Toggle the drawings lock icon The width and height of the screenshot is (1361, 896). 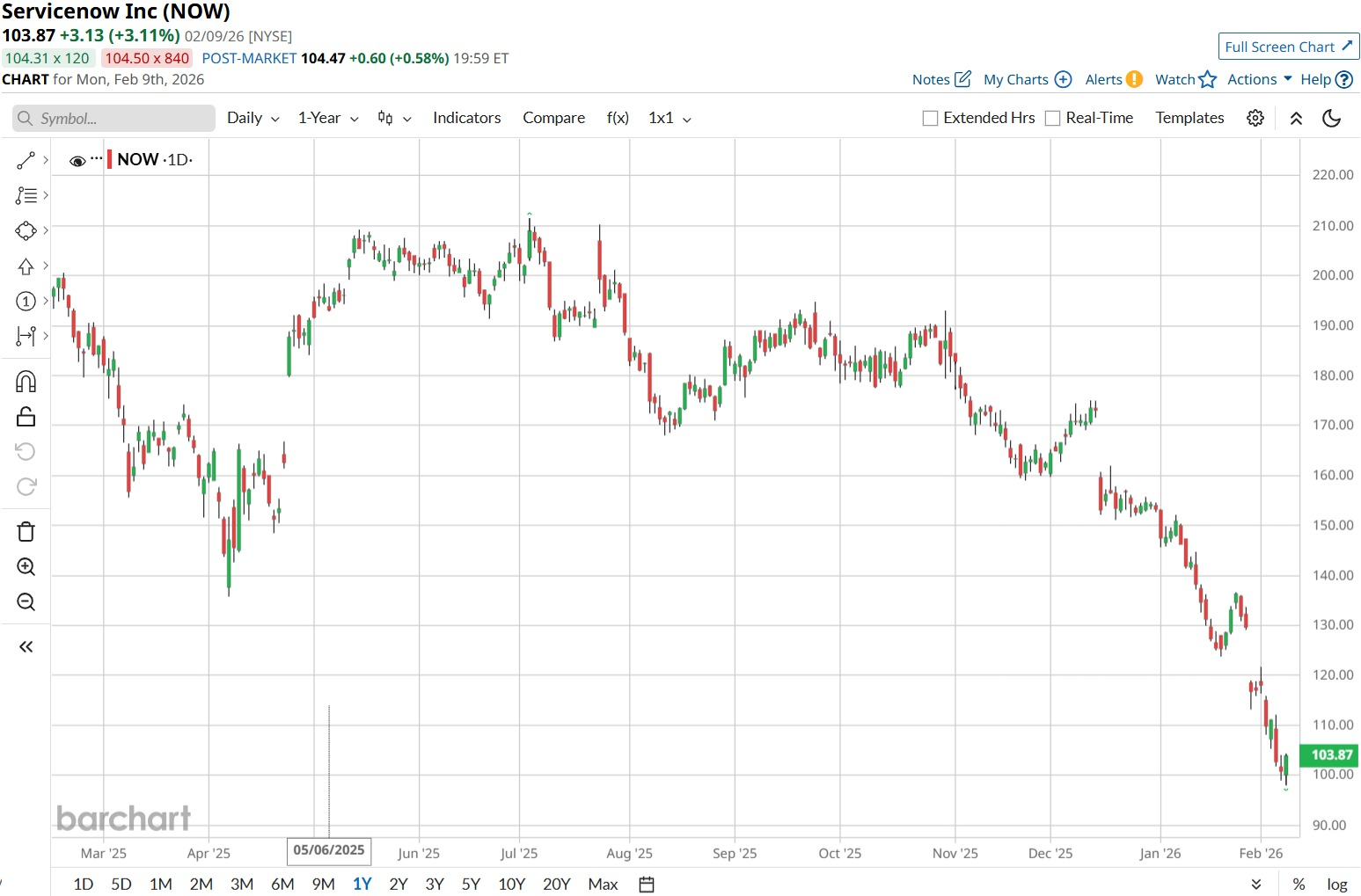click(x=26, y=417)
